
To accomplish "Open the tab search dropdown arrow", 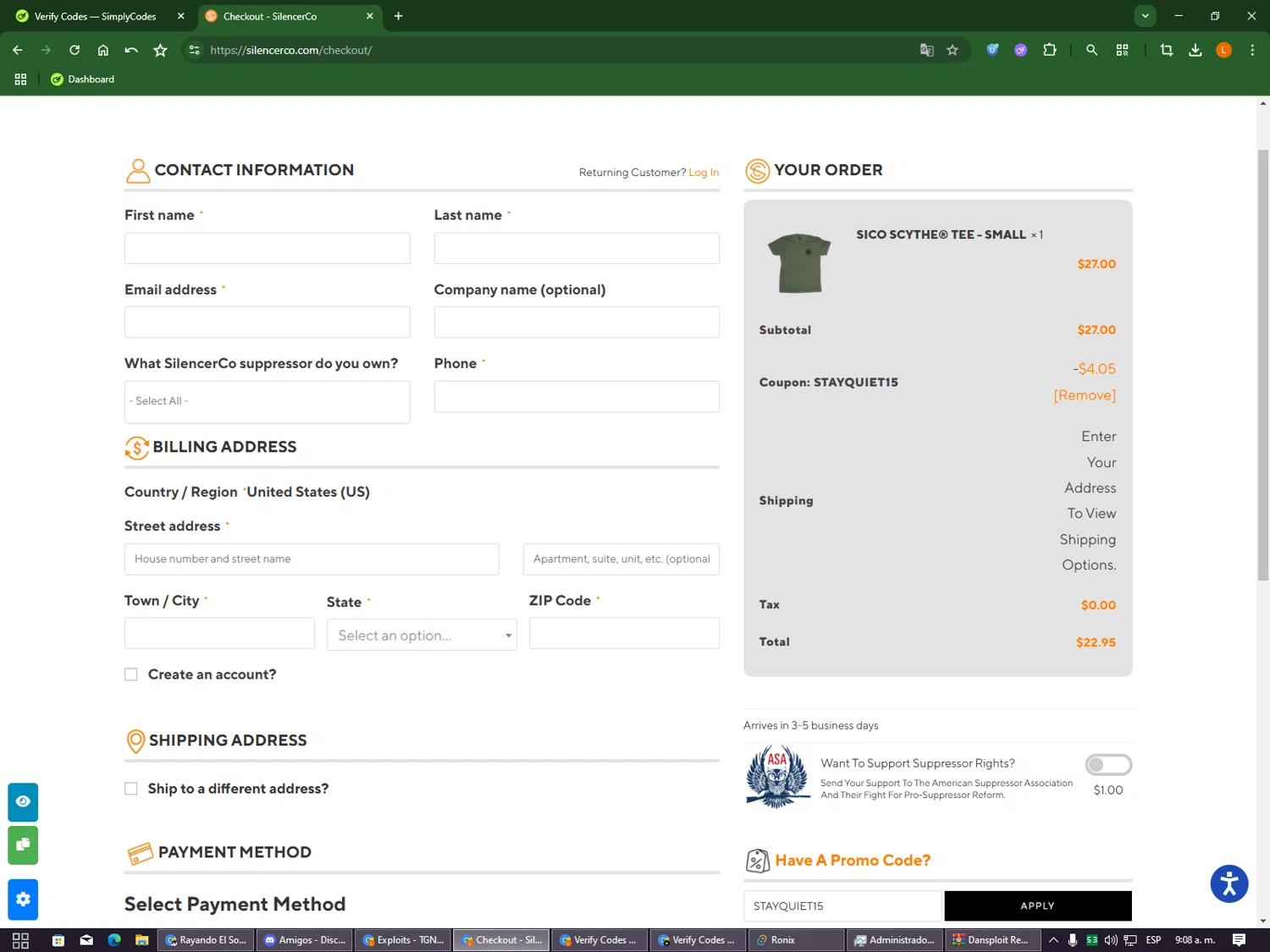I will point(1145,16).
